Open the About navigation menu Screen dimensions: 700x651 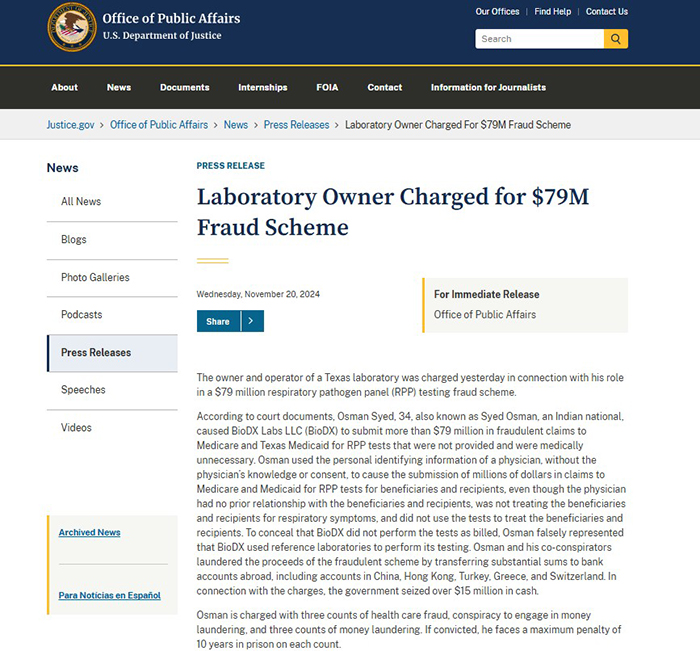[x=64, y=88]
